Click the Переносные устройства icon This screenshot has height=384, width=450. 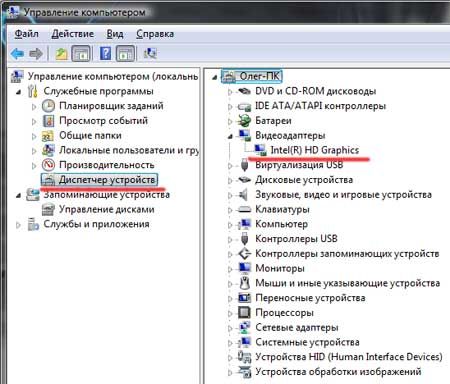[x=244, y=297]
